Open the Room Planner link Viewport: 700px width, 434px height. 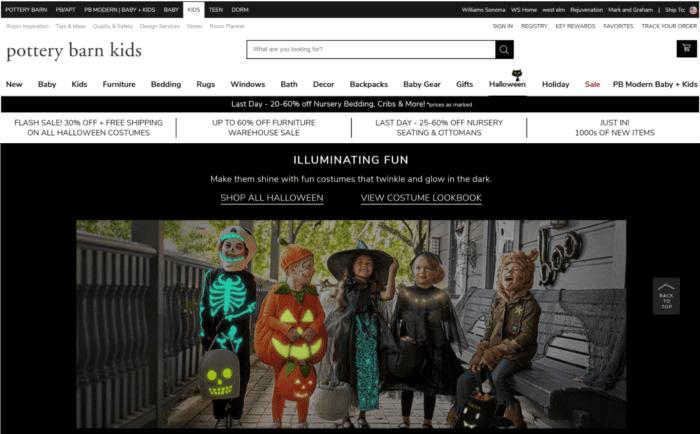tap(227, 26)
